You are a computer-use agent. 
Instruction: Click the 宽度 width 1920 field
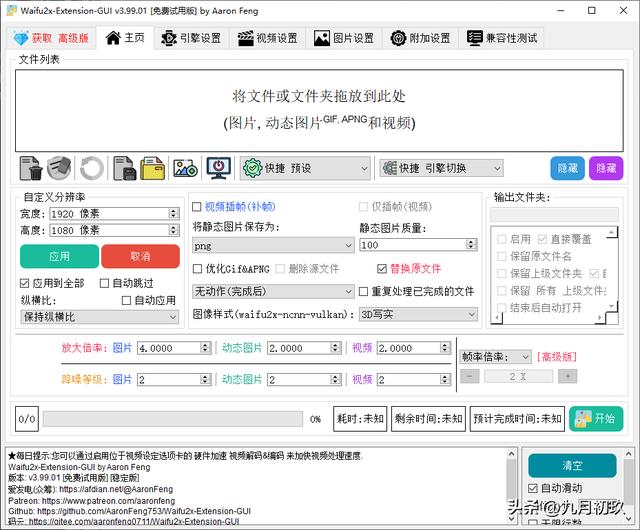point(114,214)
